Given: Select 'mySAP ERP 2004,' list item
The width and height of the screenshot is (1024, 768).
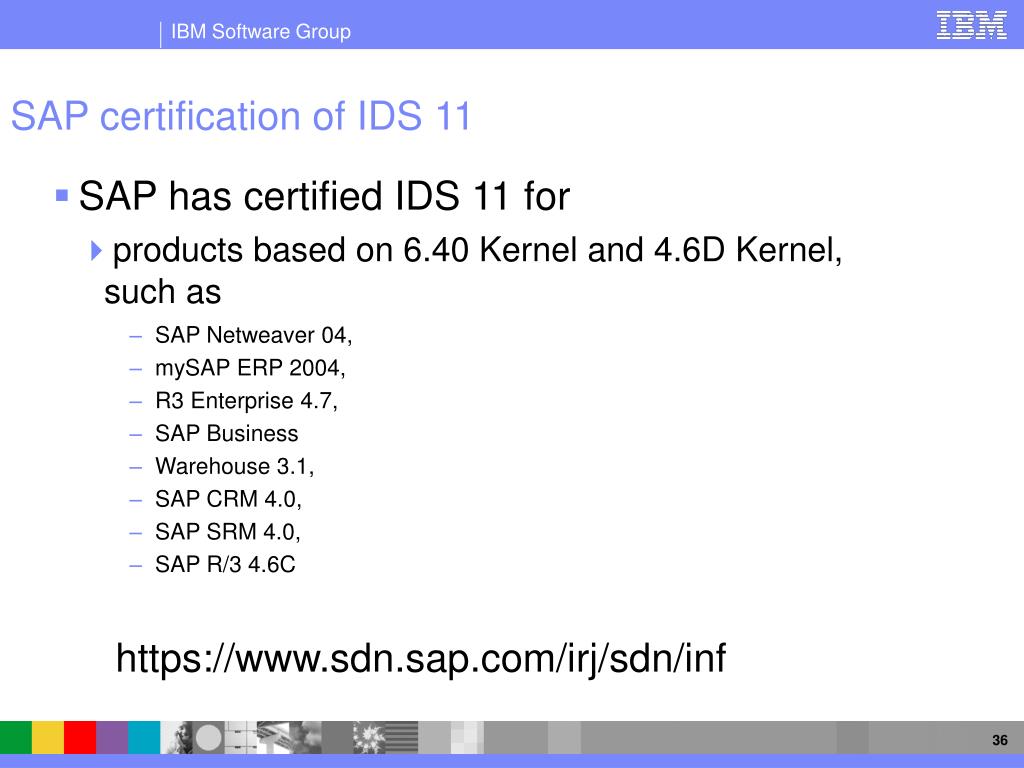Looking at the screenshot, I should point(250,368).
